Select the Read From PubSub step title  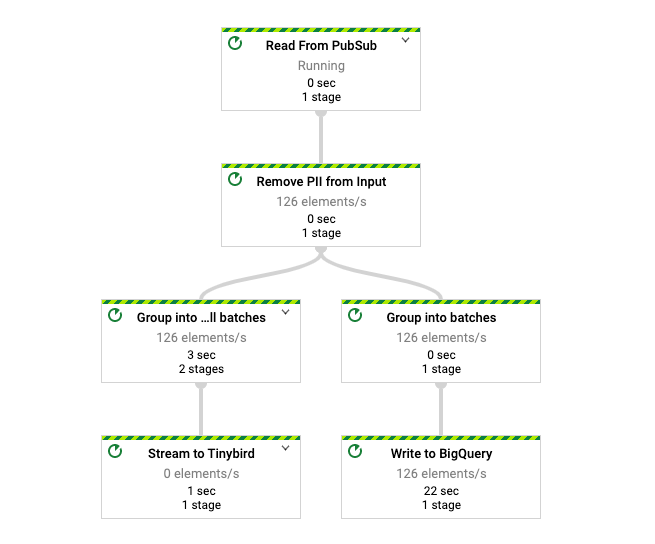[x=320, y=46]
